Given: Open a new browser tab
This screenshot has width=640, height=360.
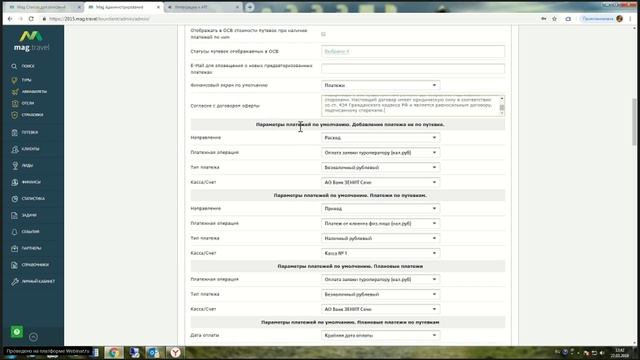Looking at the screenshot, I should [x=250, y=7].
